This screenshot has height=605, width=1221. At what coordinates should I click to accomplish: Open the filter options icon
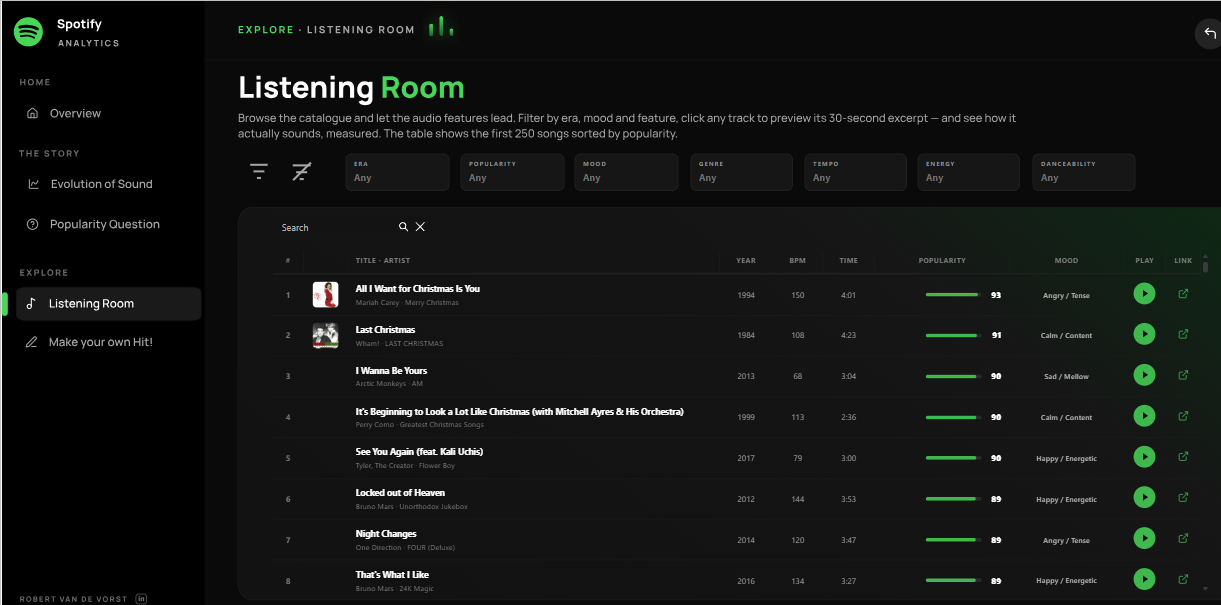259,172
